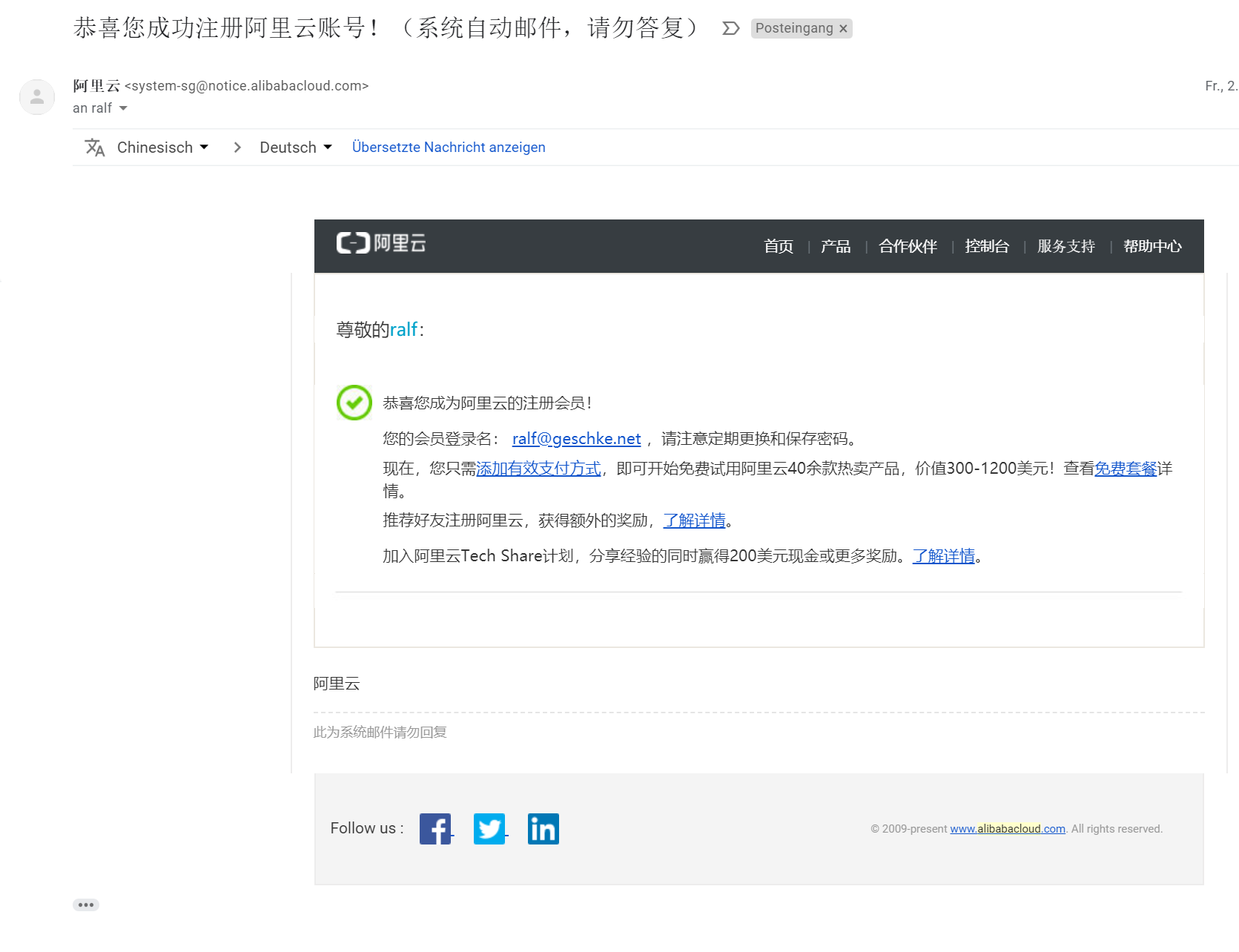The width and height of the screenshot is (1239, 952).
Task: Remove the Posteingang label with x
Action: (x=843, y=29)
